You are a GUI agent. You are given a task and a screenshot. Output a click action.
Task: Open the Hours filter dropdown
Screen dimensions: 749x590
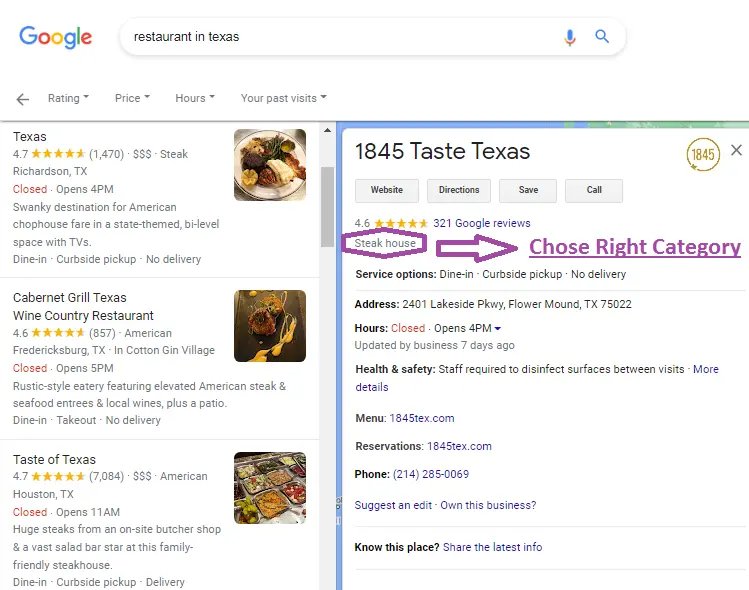(195, 98)
